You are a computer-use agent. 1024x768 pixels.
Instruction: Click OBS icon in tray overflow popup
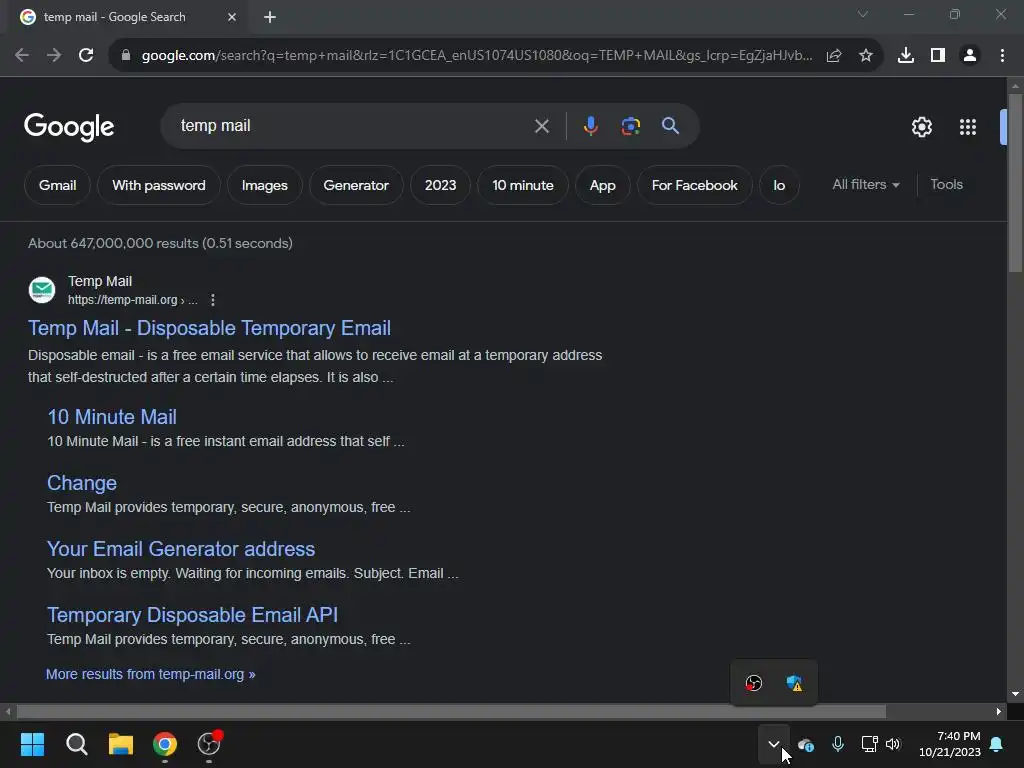(754, 683)
